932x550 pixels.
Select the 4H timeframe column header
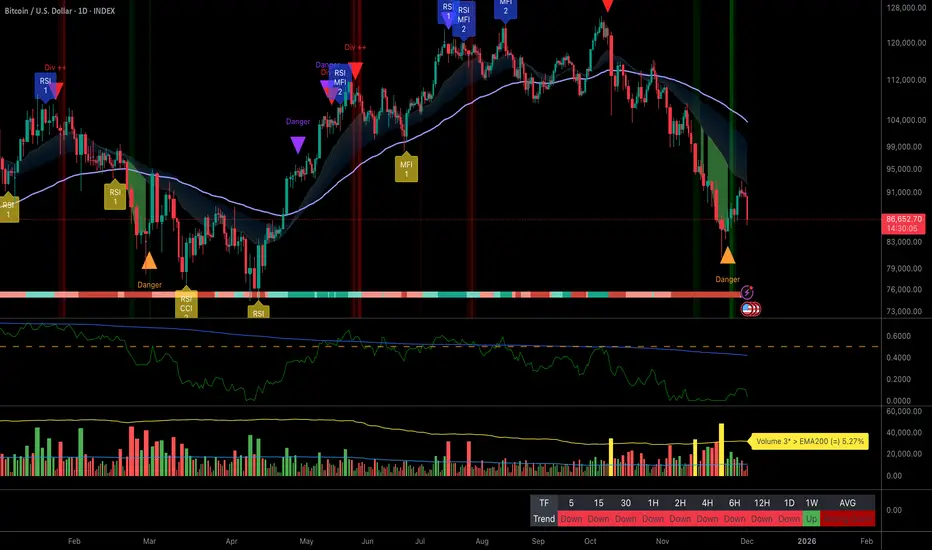707,503
